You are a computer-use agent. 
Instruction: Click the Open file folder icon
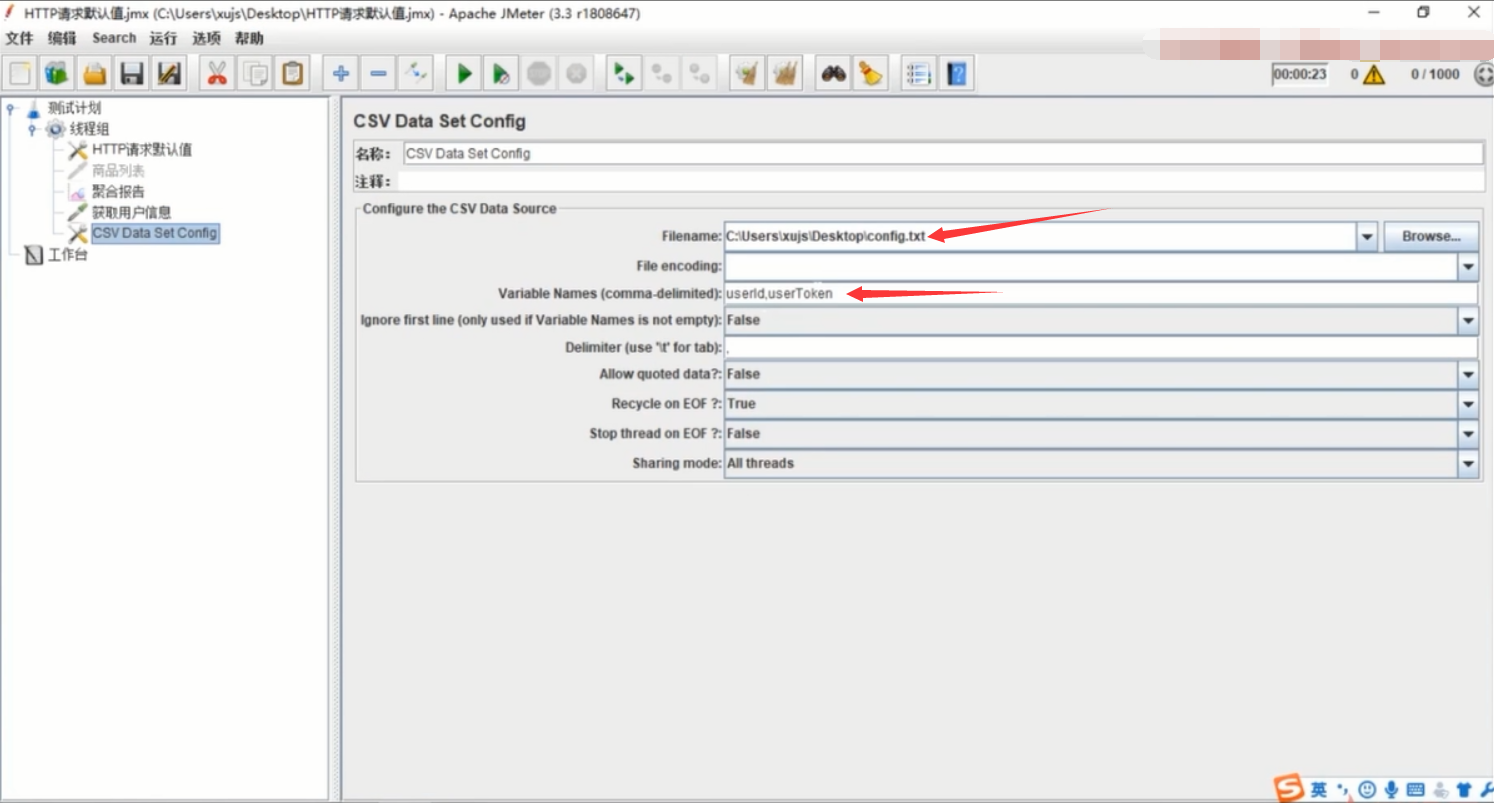click(94, 73)
